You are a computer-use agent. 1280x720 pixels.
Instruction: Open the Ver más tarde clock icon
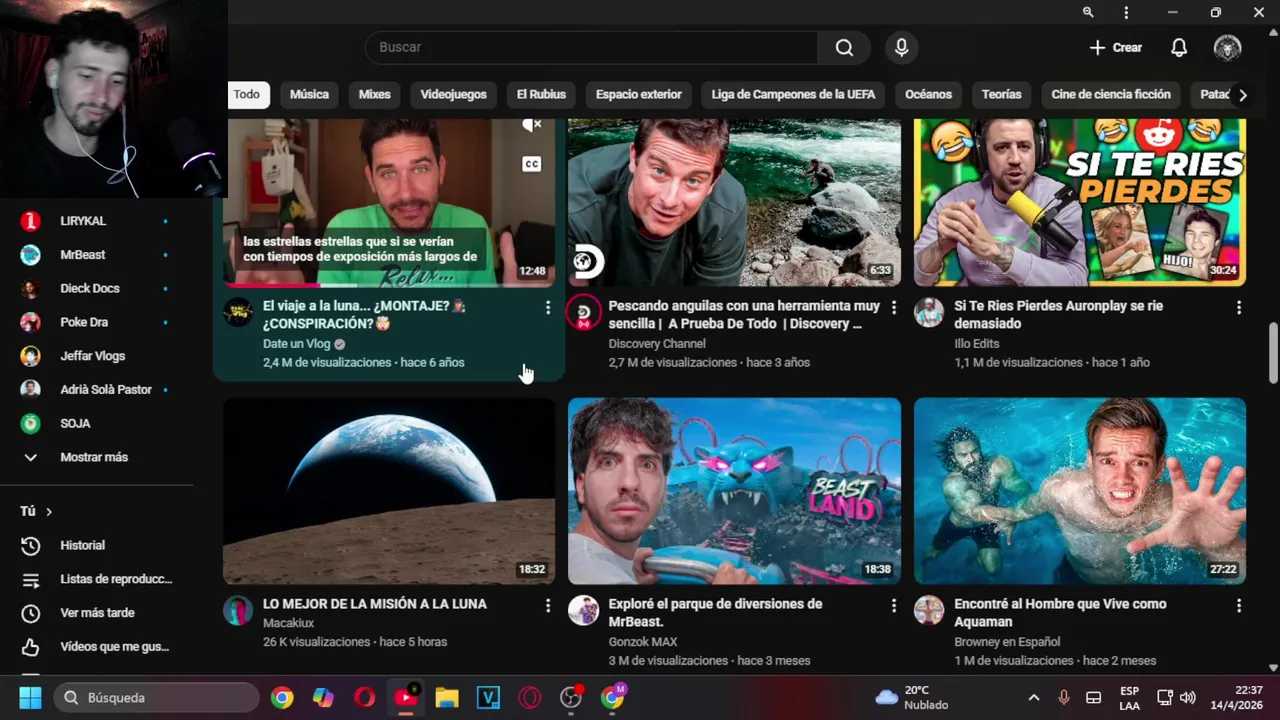[31, 613]
